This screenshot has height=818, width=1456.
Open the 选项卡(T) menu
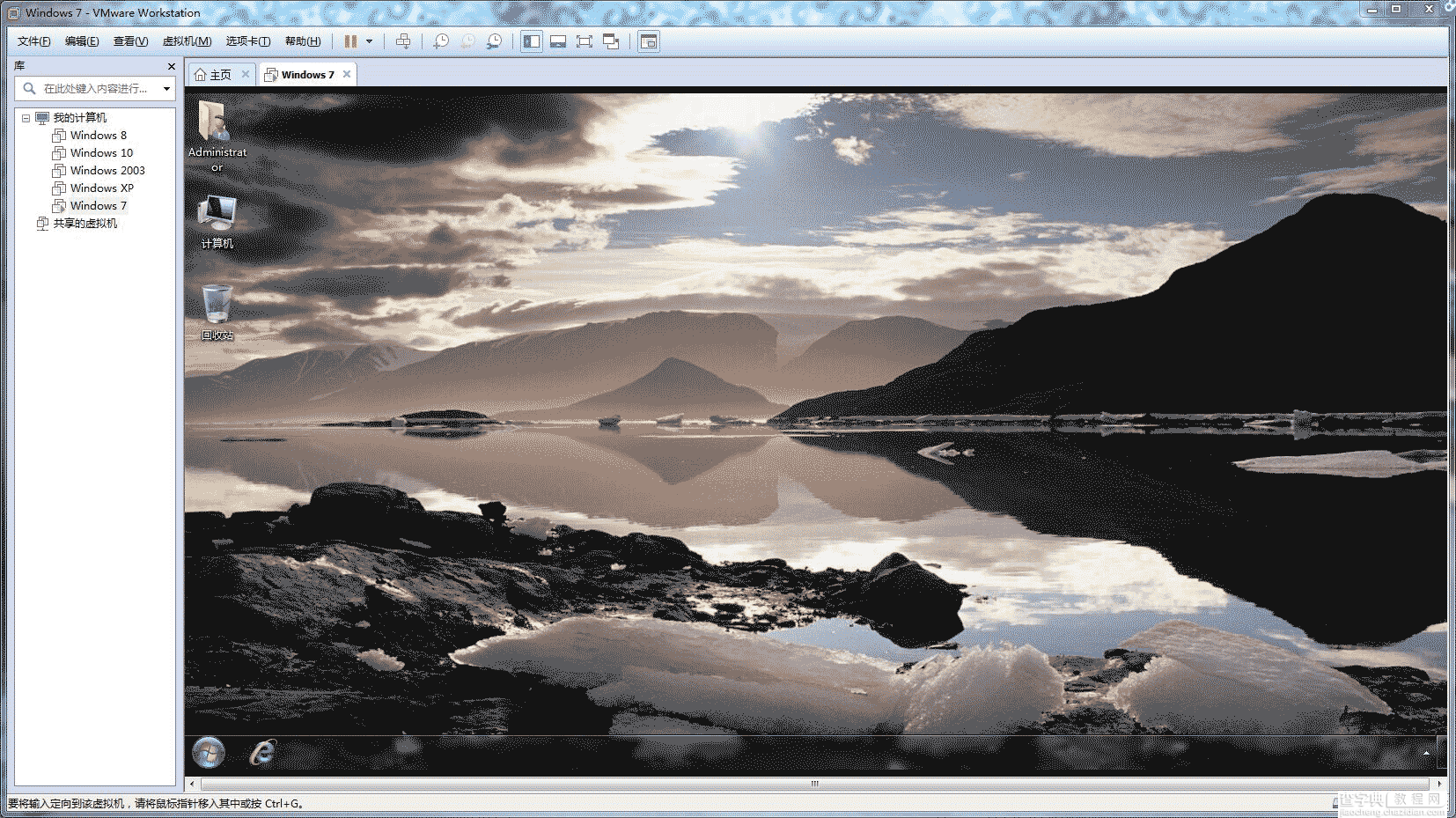tap(248, 41)
